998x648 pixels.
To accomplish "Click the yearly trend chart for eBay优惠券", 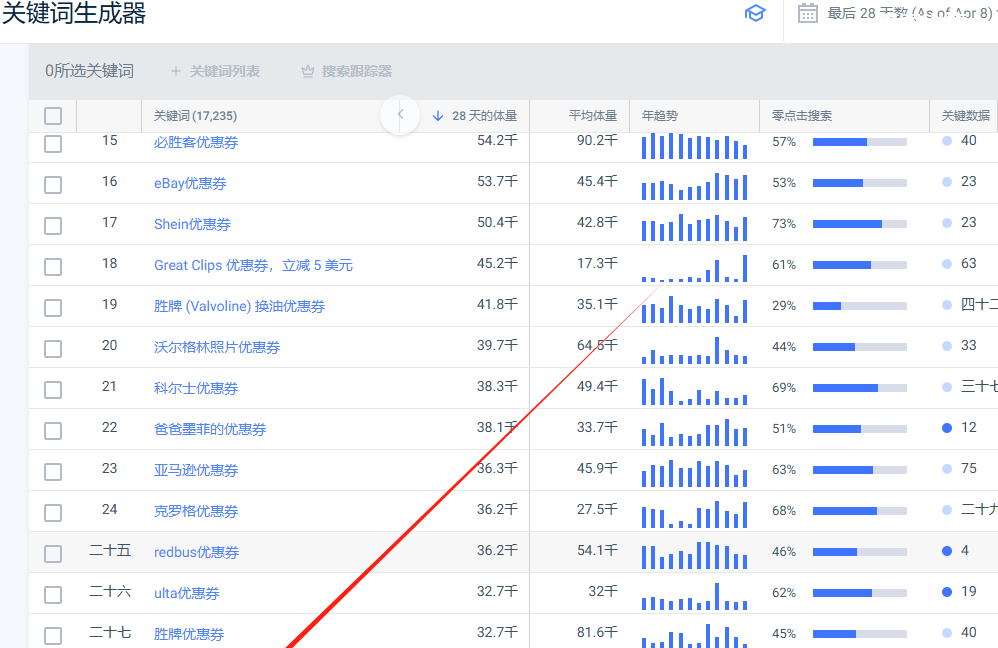I will pyautogui.click(x=694, y=187).
